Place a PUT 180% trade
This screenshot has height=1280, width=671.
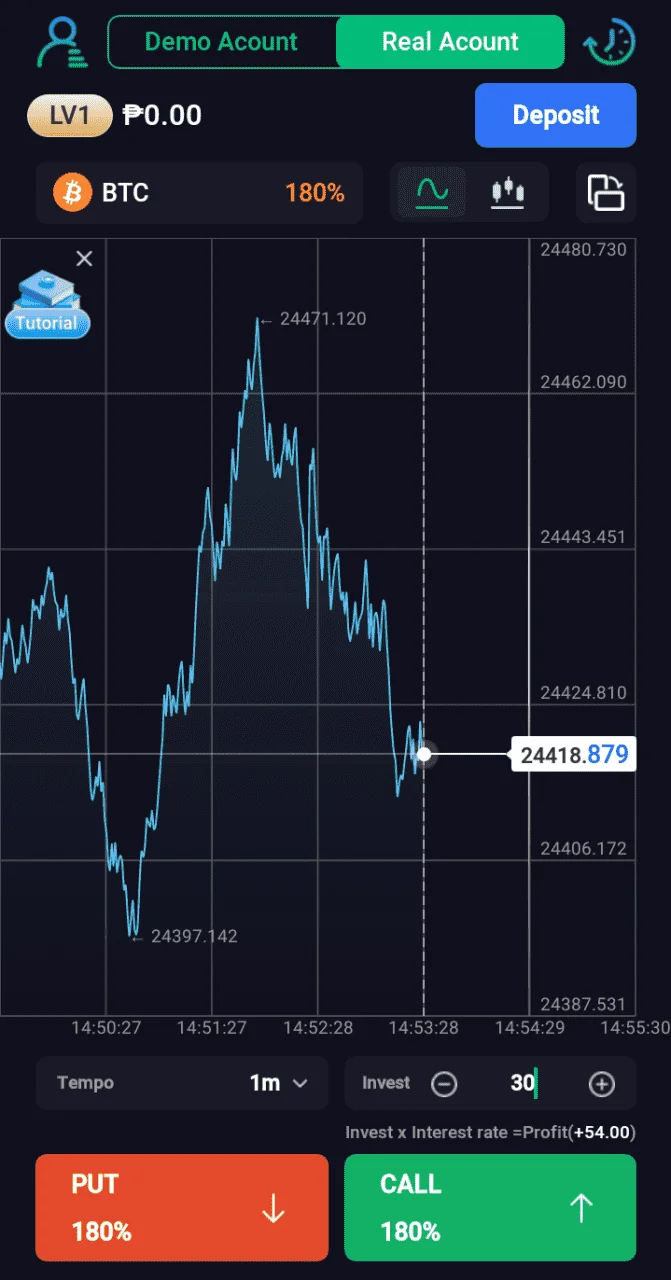point(182,1208)
